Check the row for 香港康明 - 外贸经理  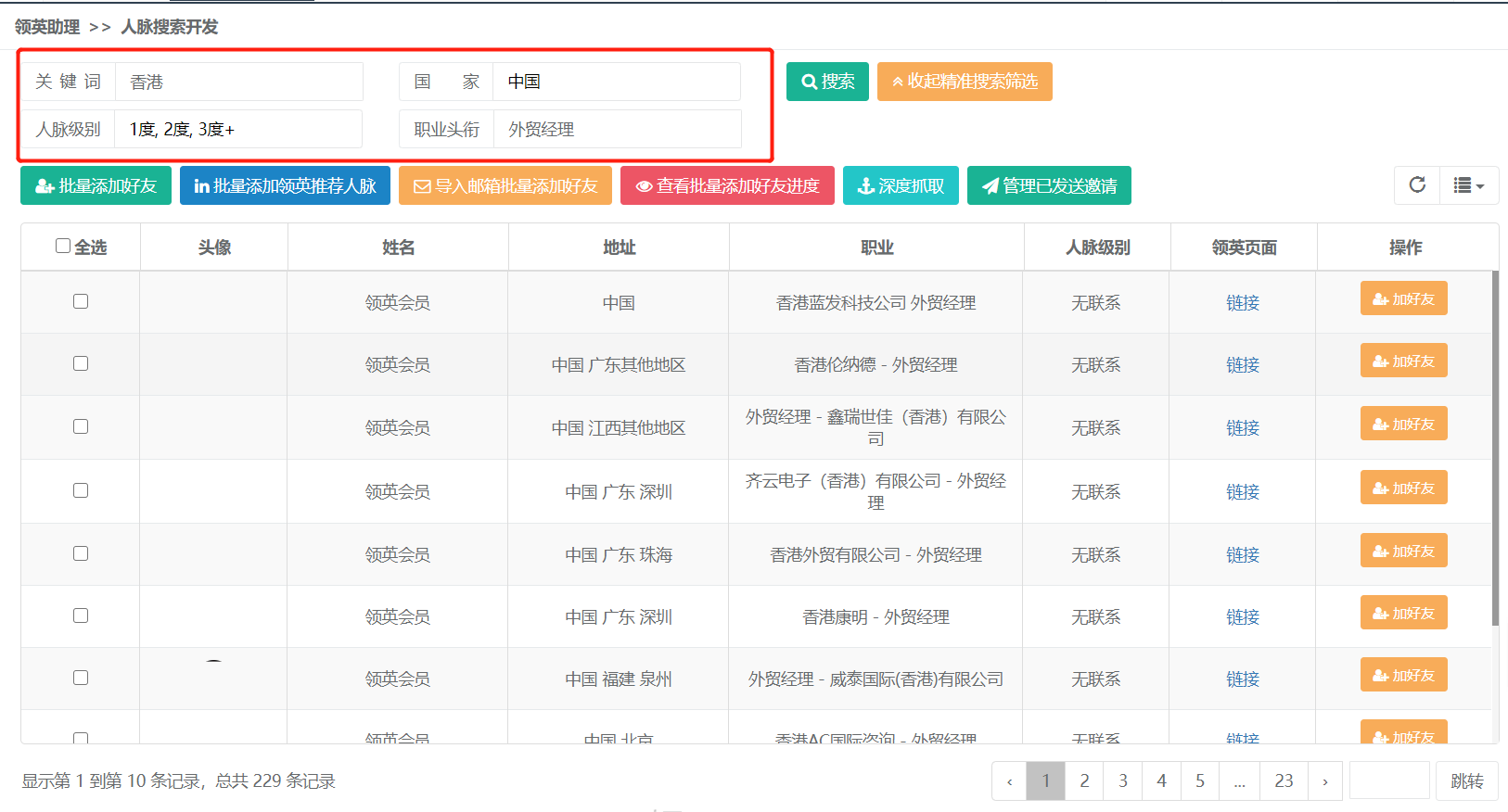pos(81,615)
